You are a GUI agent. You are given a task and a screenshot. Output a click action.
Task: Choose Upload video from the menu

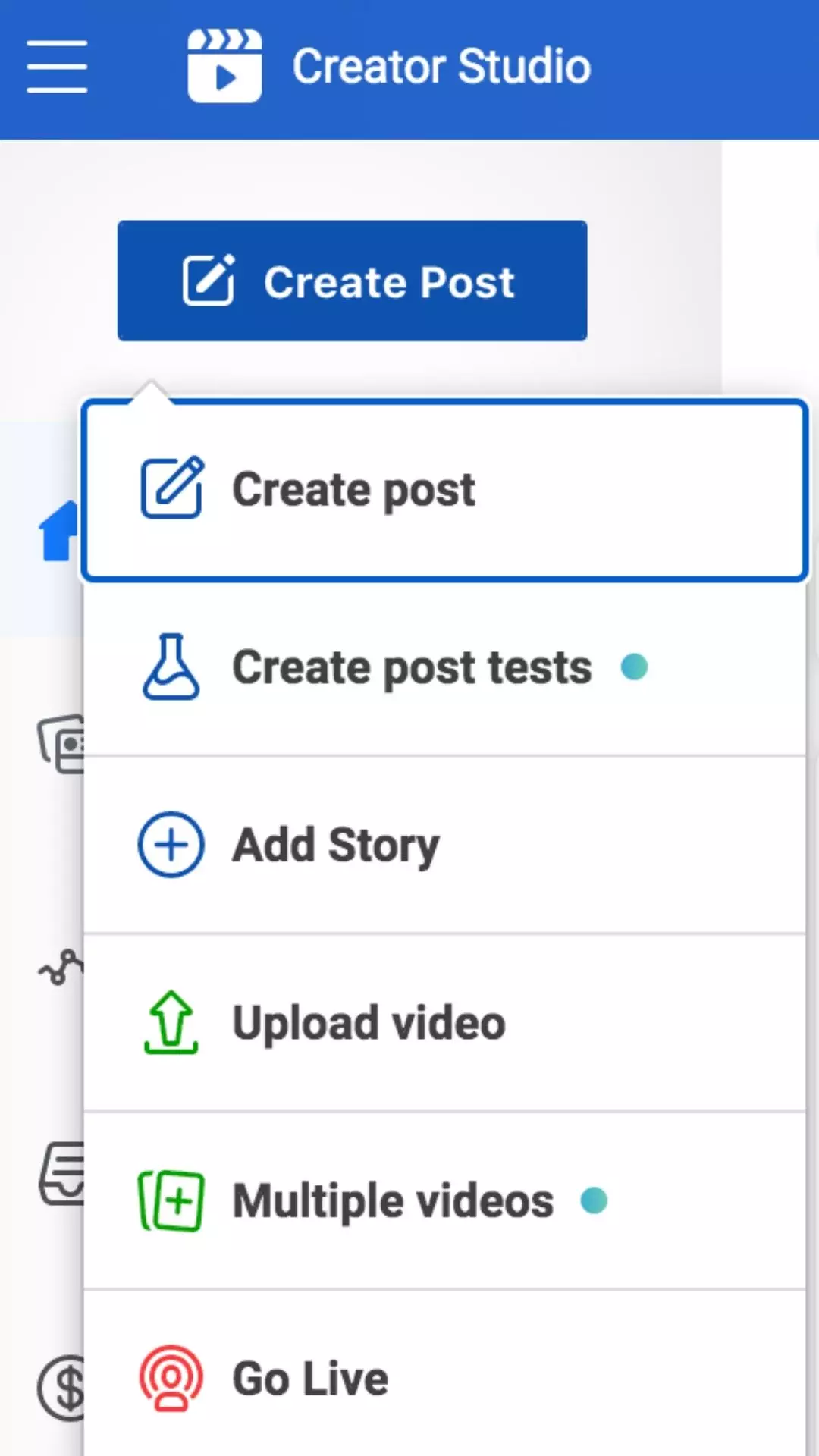[x=444, y=1023]
